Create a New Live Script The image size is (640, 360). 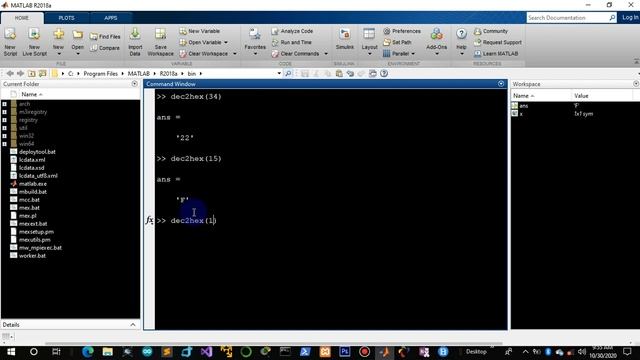point(34,42)
